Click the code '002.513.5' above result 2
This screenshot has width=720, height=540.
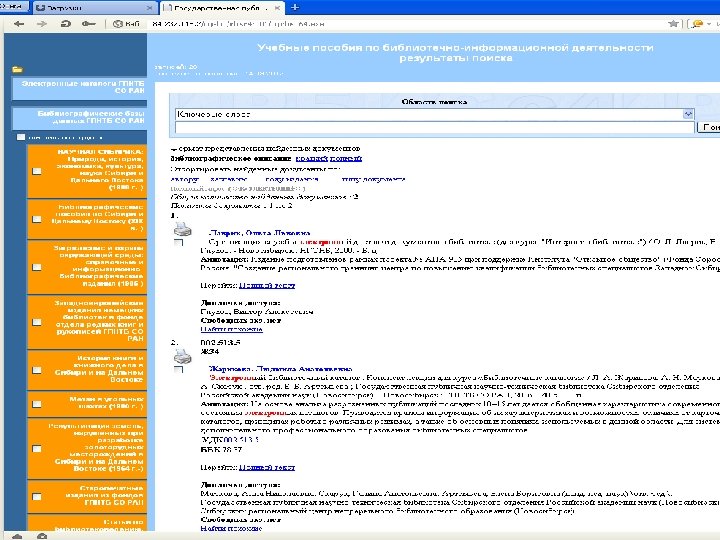(220, 342)
